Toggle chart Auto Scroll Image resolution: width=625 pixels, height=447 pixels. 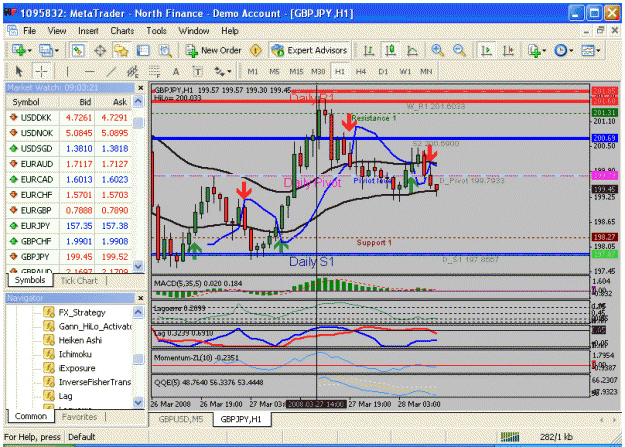click(x=486, y=51)
